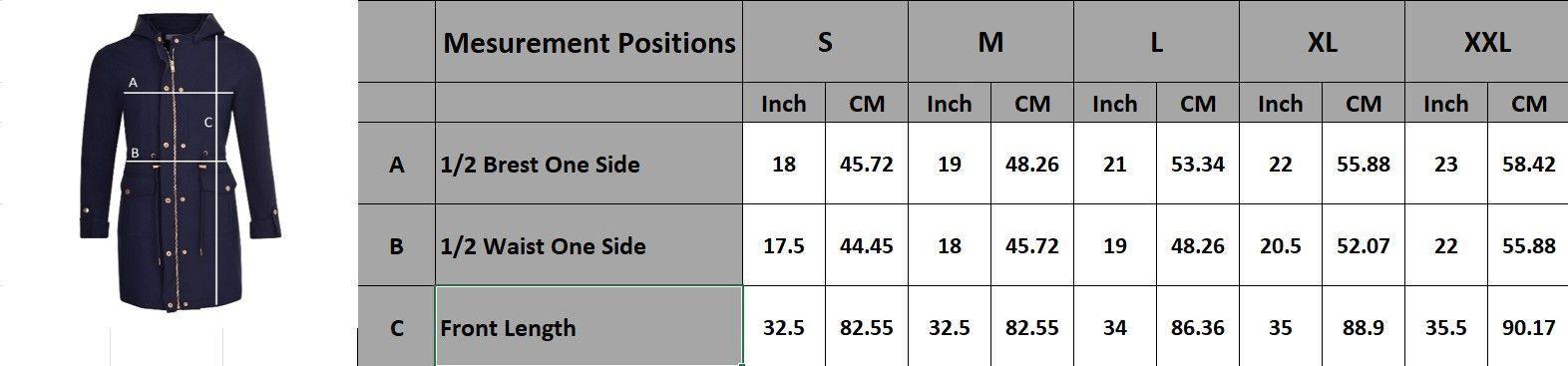The image size is (1568, 366).
Task: Click the cell with value 53.34
Action: pyautogui.click(x=1198, y=165)
